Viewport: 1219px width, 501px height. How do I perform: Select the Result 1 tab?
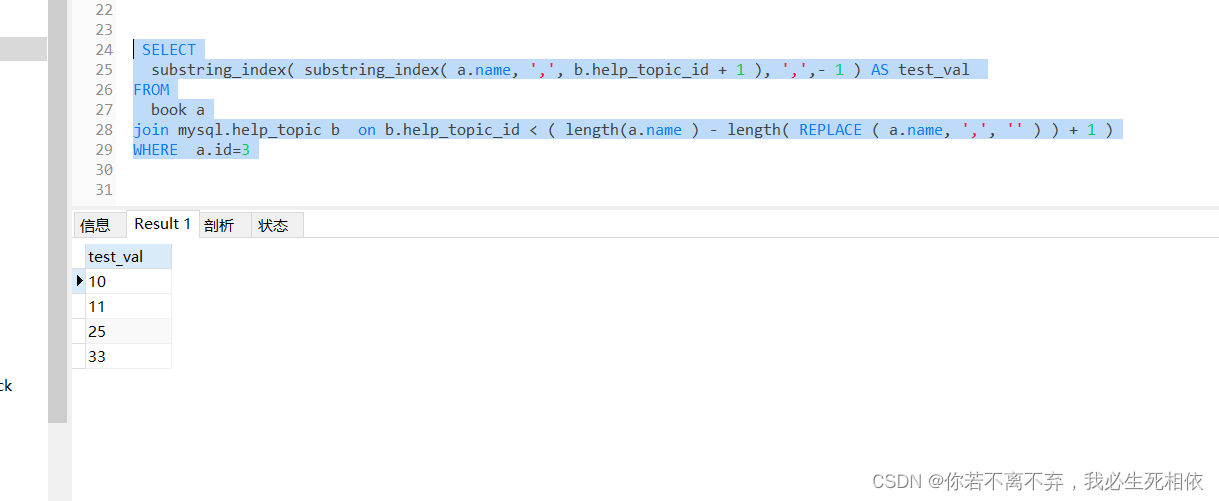162,224
